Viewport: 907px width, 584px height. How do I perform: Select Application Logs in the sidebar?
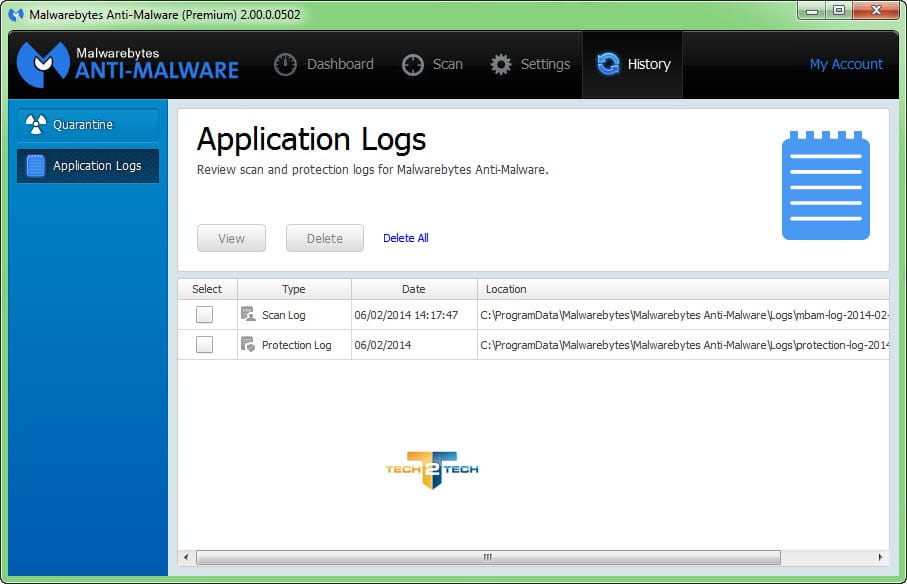click(x=88, y=166)
